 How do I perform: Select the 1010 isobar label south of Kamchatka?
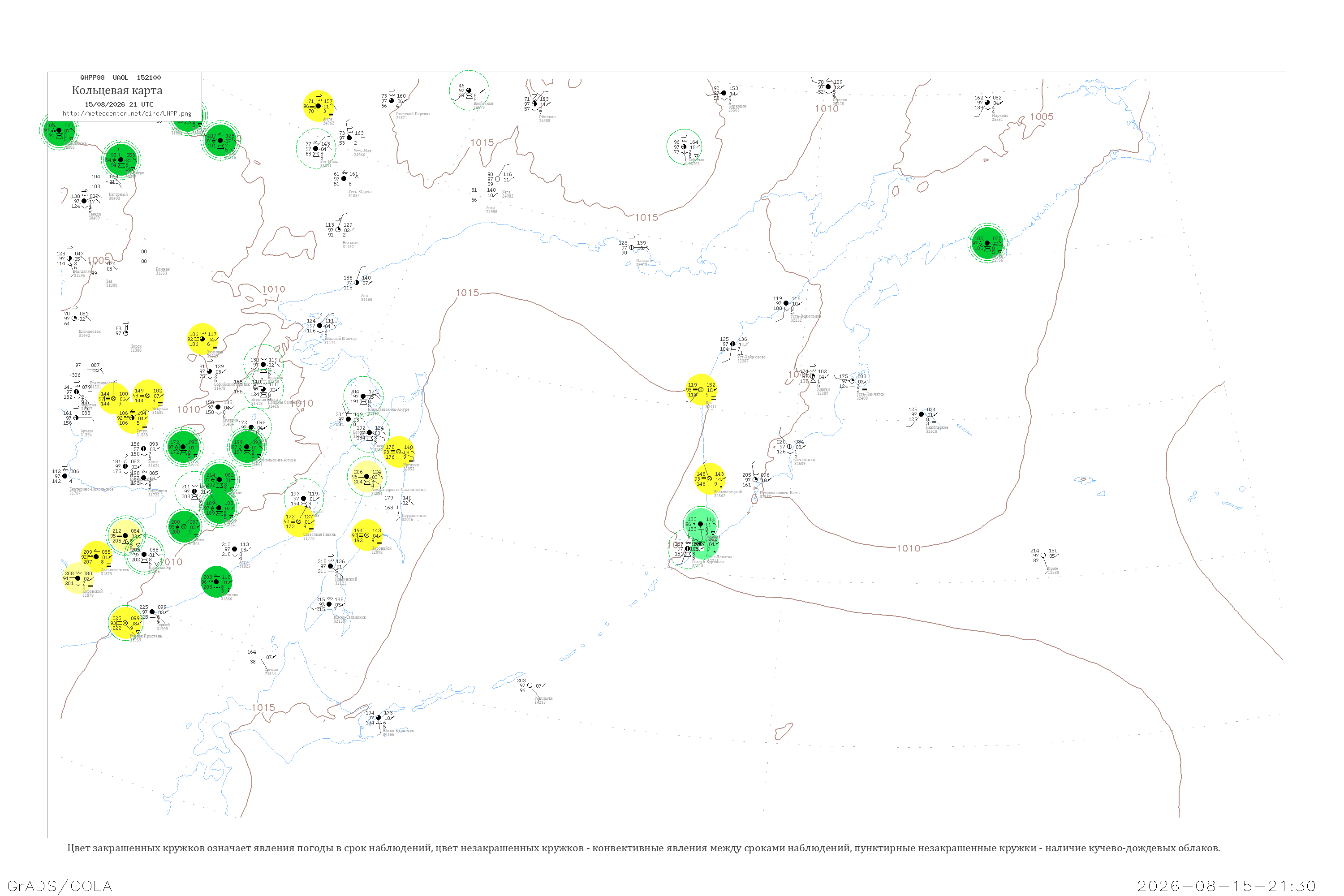909,548
